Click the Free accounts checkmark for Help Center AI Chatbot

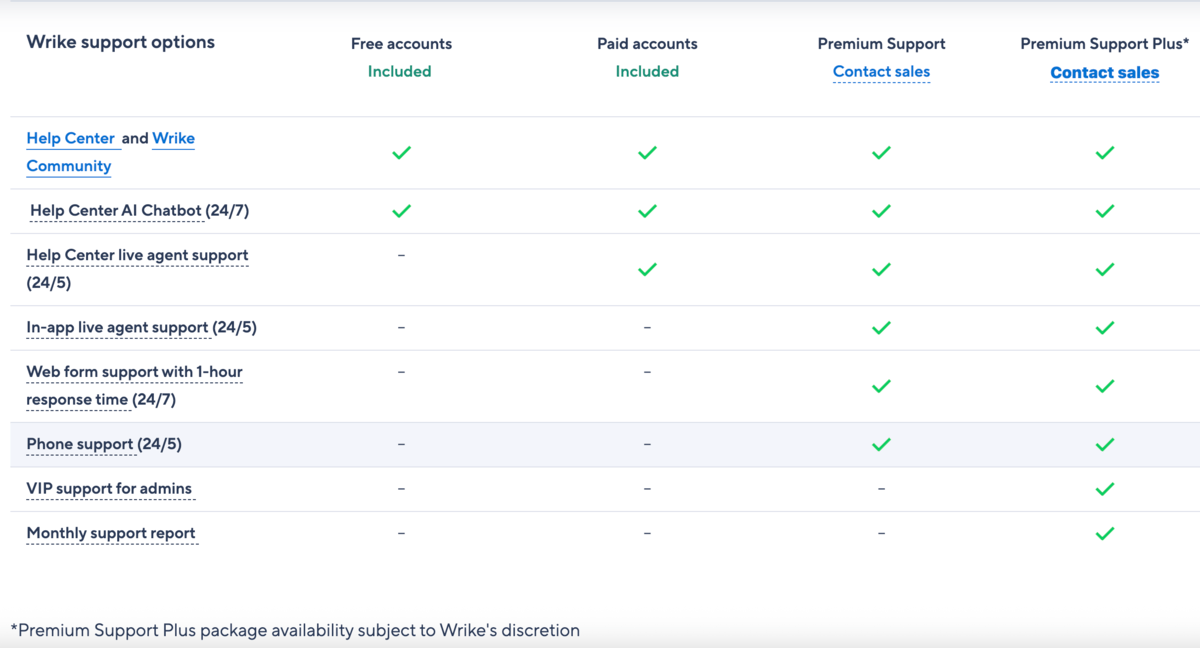point(401,211)
